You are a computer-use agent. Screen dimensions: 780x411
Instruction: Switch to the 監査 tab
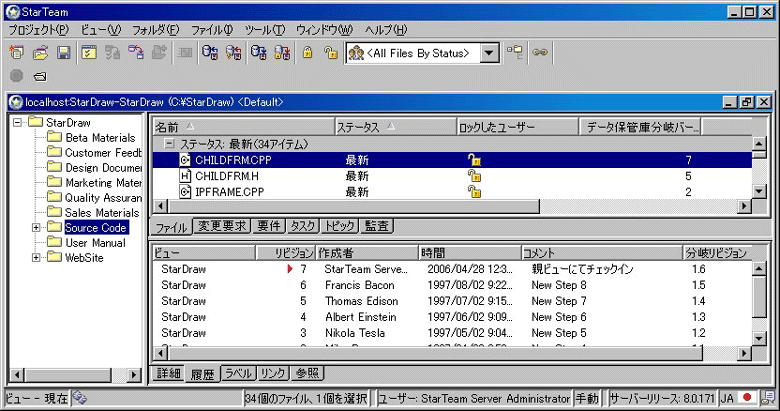(377, 226)
